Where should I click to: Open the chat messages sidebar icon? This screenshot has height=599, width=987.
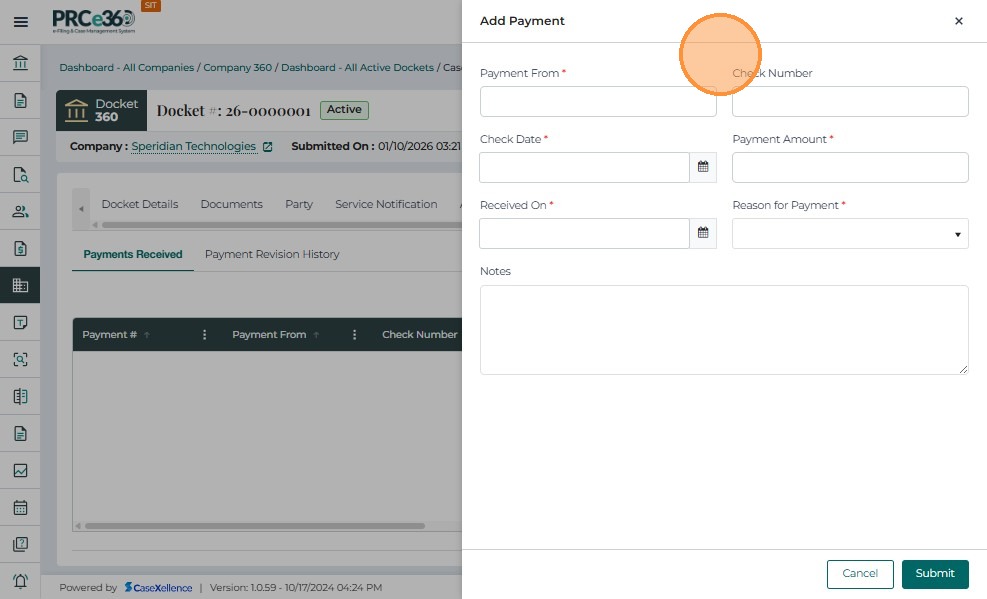pos(20,137)
